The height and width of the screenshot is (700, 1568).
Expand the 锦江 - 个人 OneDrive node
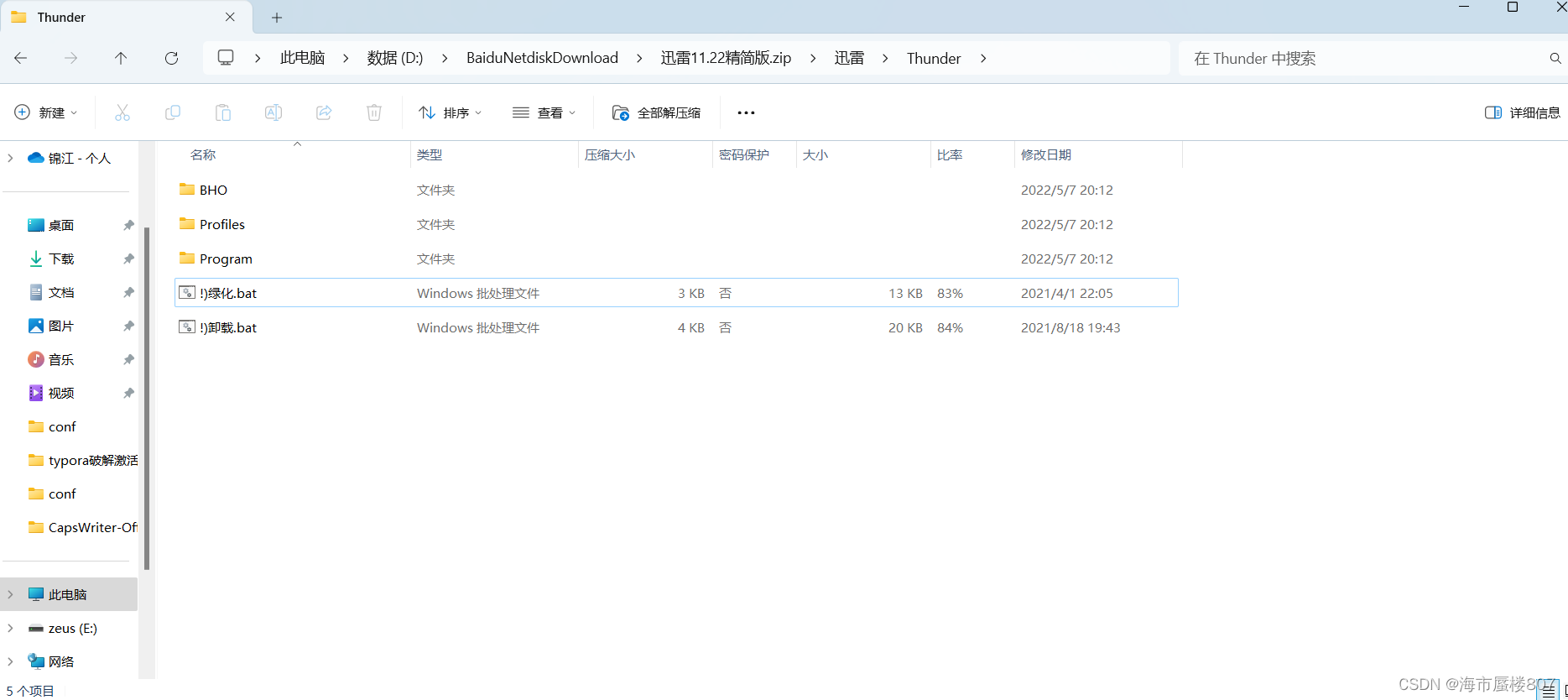click(10, 158)
